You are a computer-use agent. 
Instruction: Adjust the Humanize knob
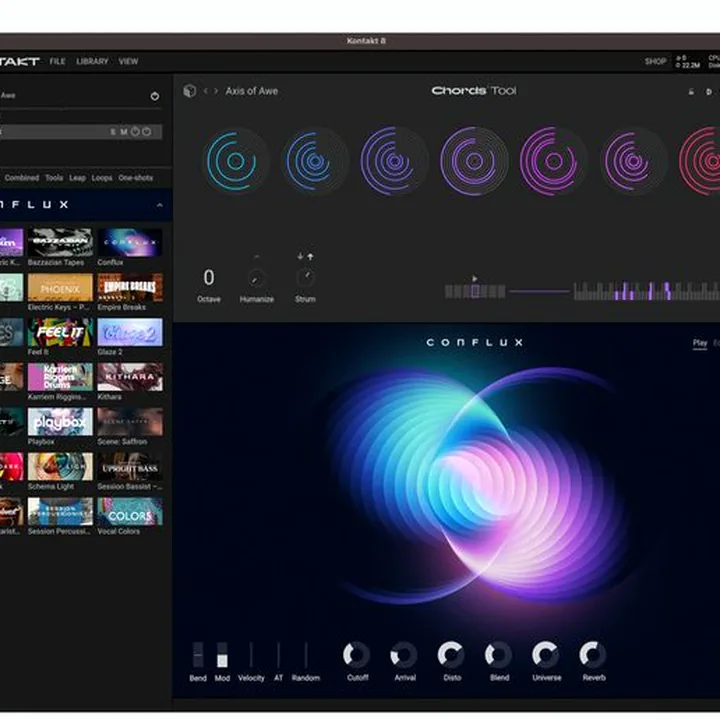256,278
